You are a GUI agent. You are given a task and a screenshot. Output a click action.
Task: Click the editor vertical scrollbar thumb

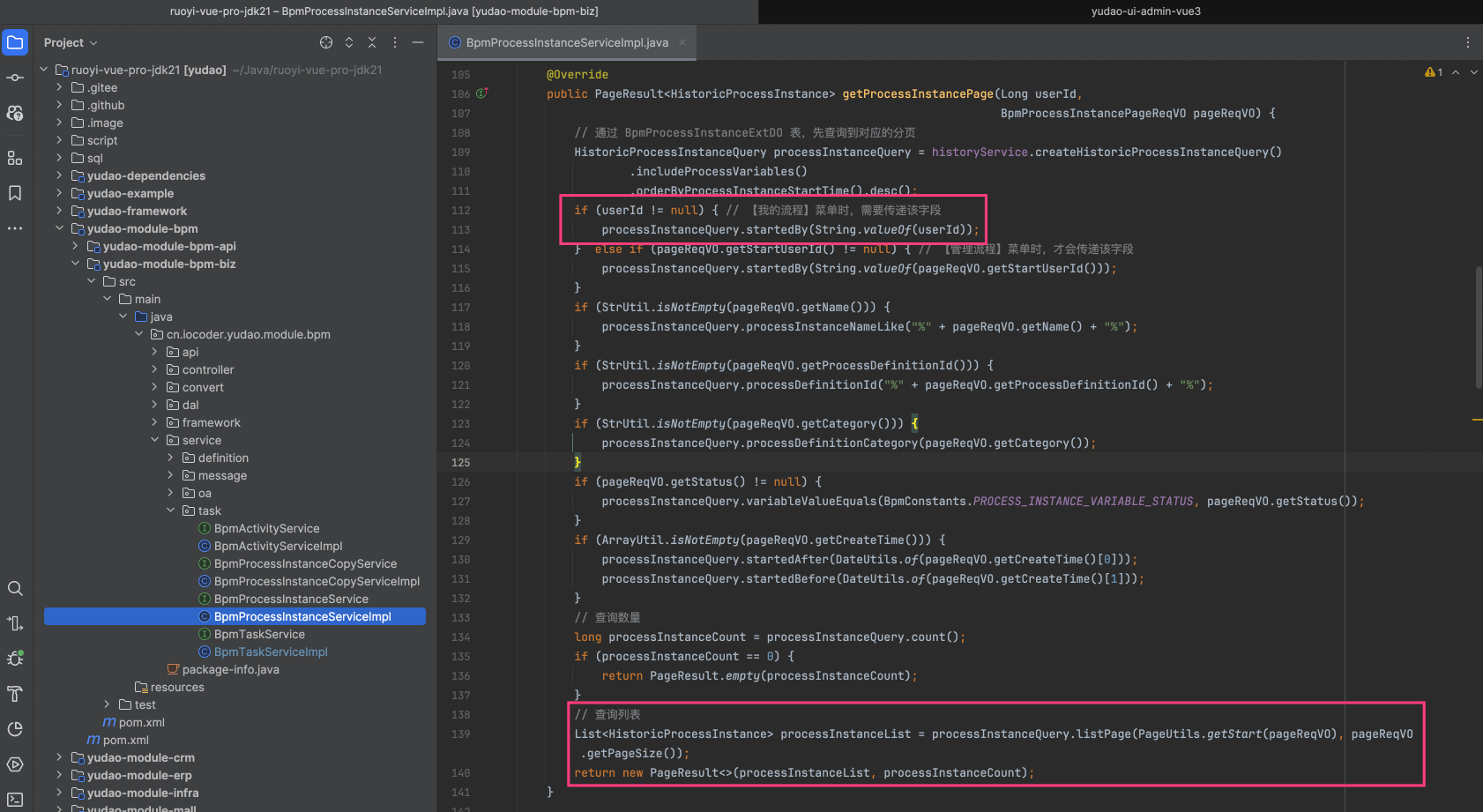[x=1479, y=326]
